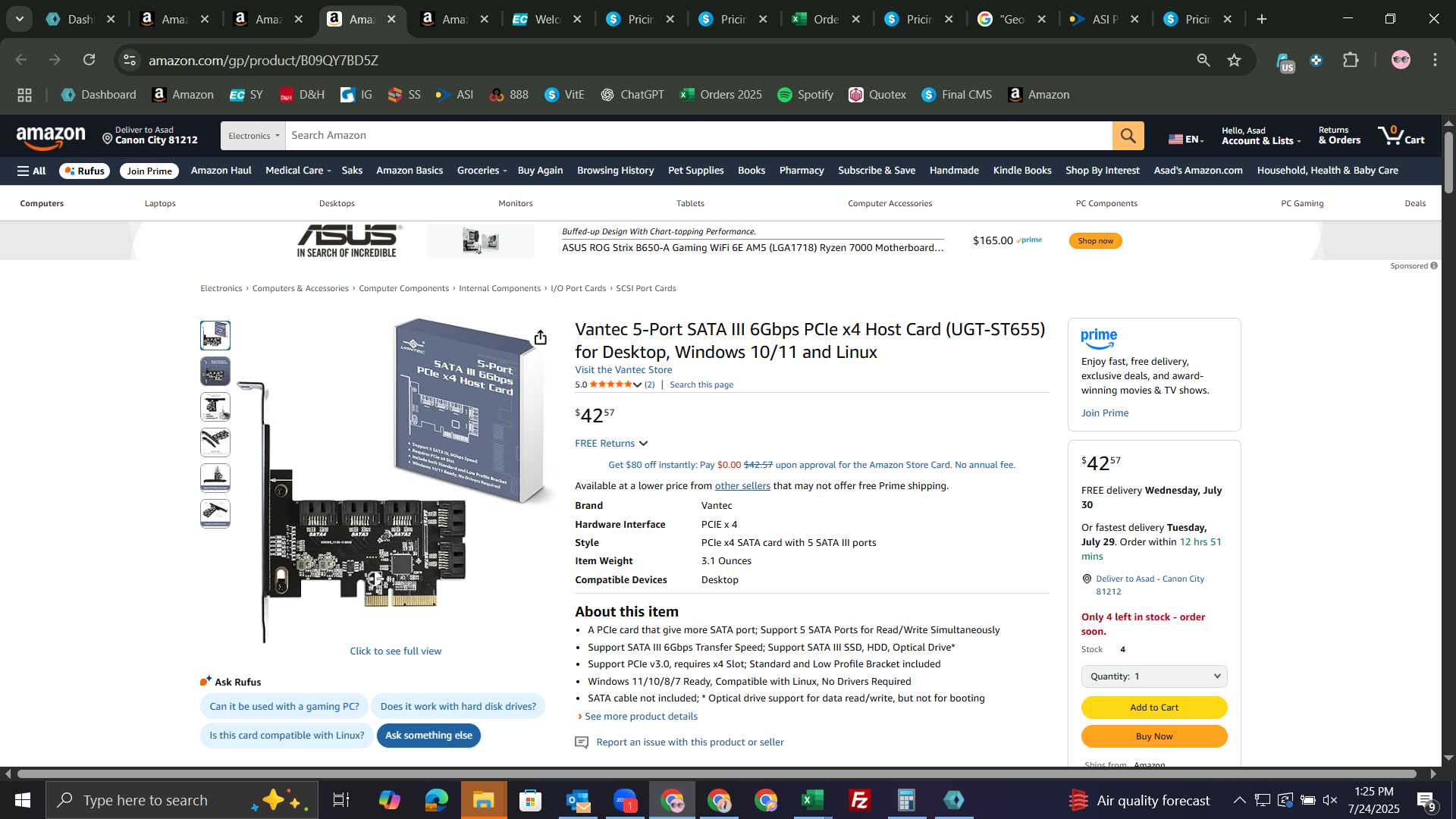Open the Quantity dropdown
The width and height of the screenshot is (1456, 819).
pos(1154,676)
